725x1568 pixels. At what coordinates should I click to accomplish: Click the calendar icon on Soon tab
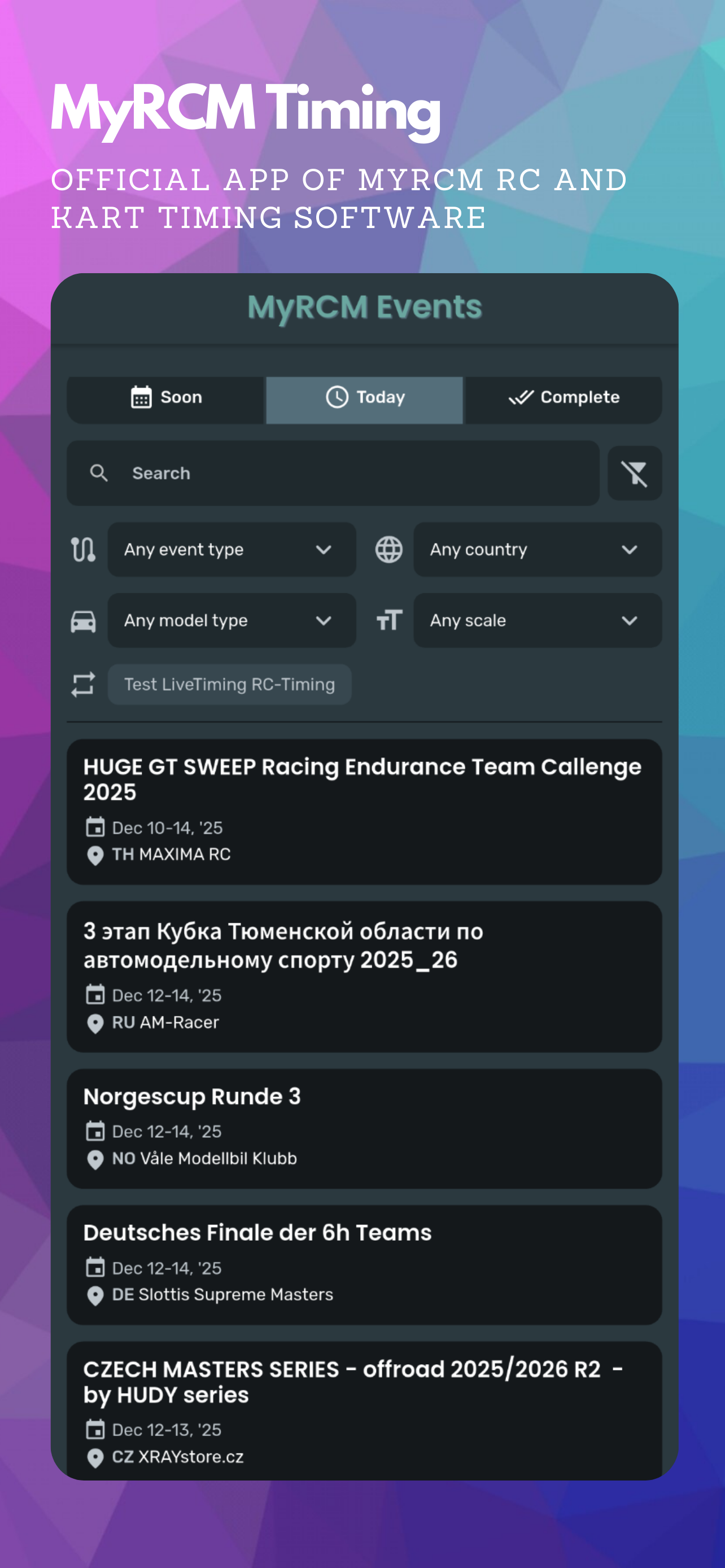point(141,397)
